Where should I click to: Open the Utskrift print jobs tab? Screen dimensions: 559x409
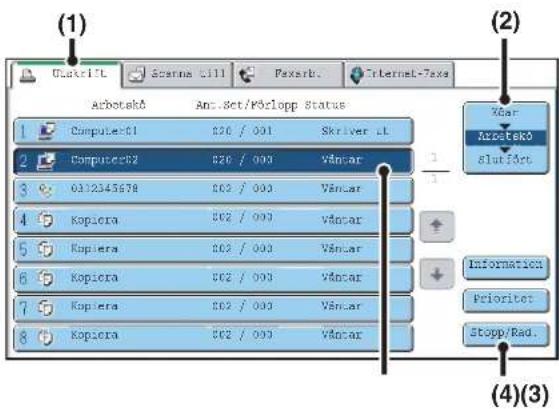pos(66,74)
